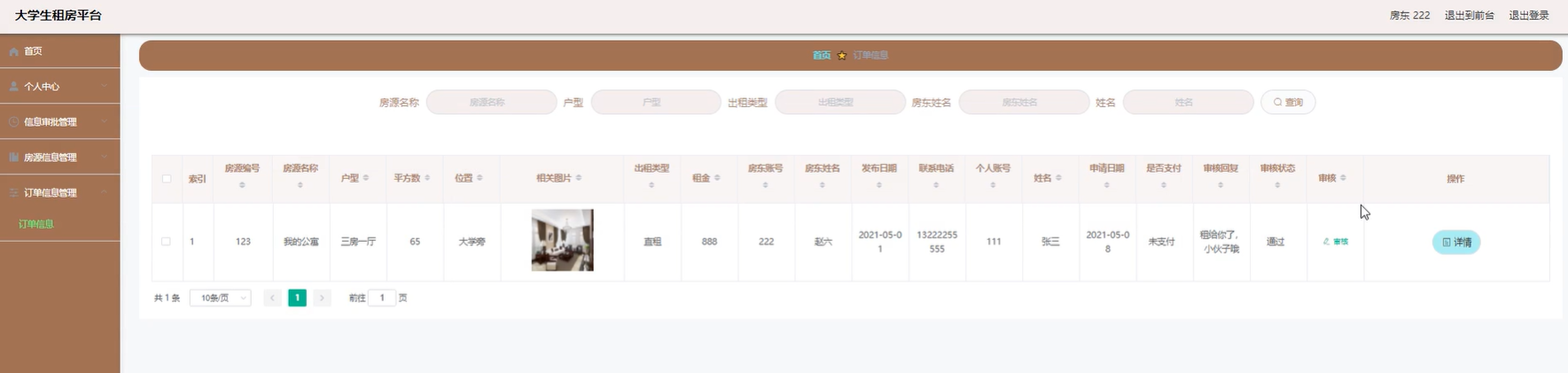The width and height of the screenshot is (1568, 373).
Task: Focus the 房东姓名 search field
Action: 1024,102
